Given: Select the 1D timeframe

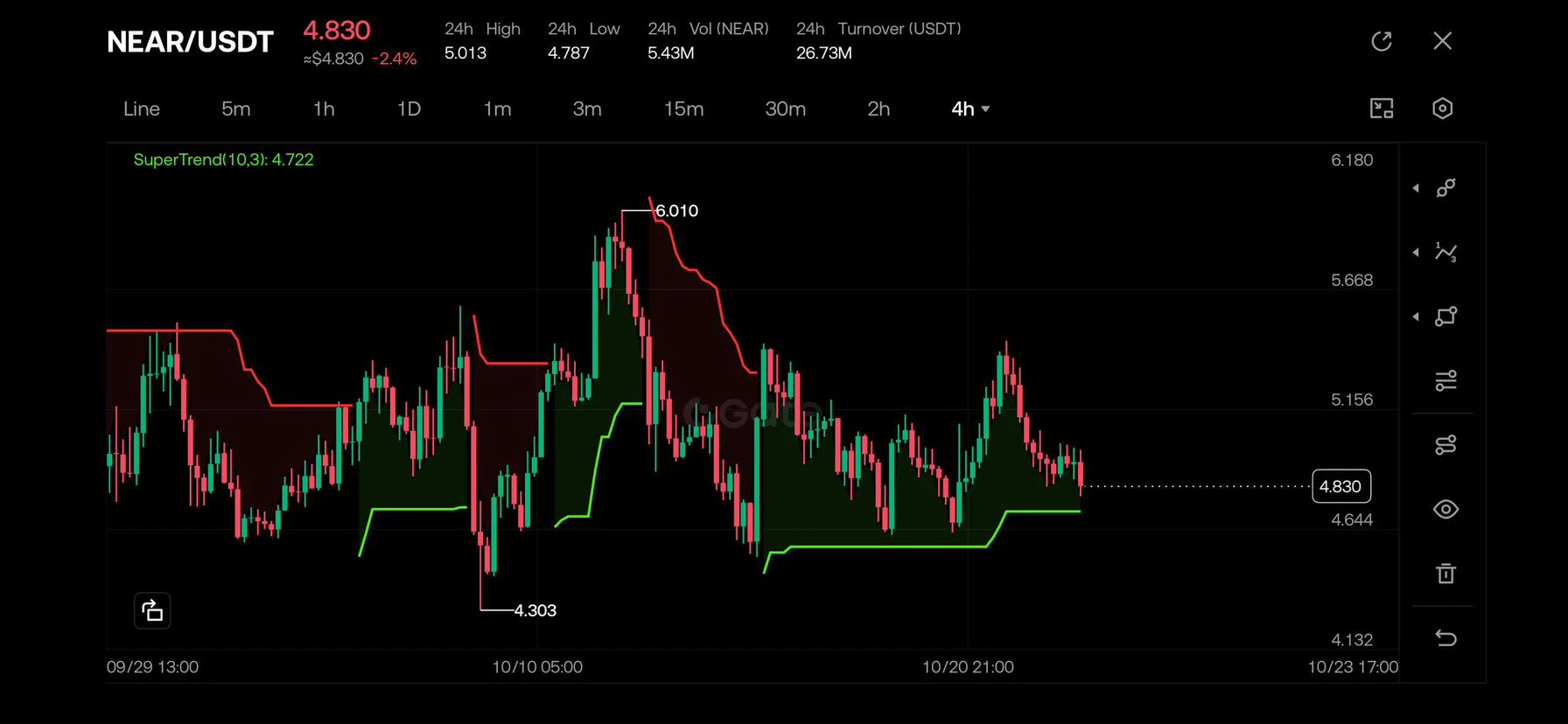Looking at the screenshot, I should pyautogui.click(x=409, y=108).
